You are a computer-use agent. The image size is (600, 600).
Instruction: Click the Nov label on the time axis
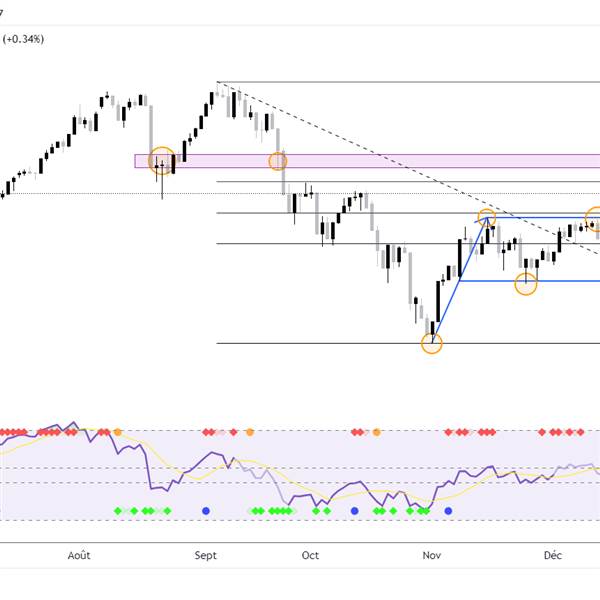(432, 555)
